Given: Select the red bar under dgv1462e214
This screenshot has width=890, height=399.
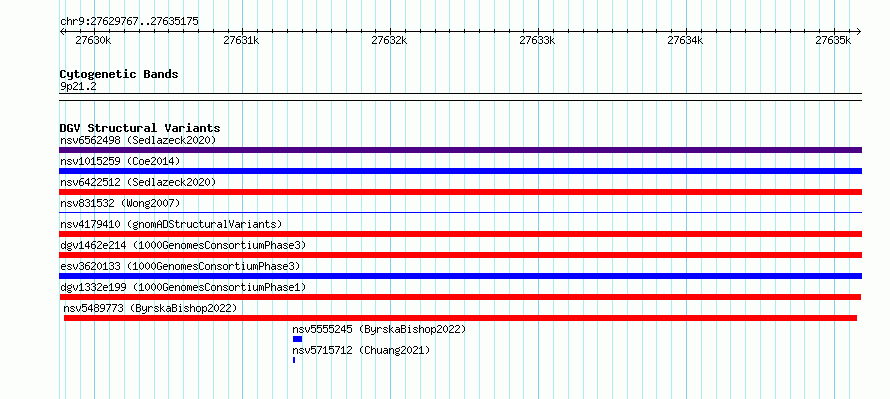Looking at the screenshot, I should click(x=460, y=255).
